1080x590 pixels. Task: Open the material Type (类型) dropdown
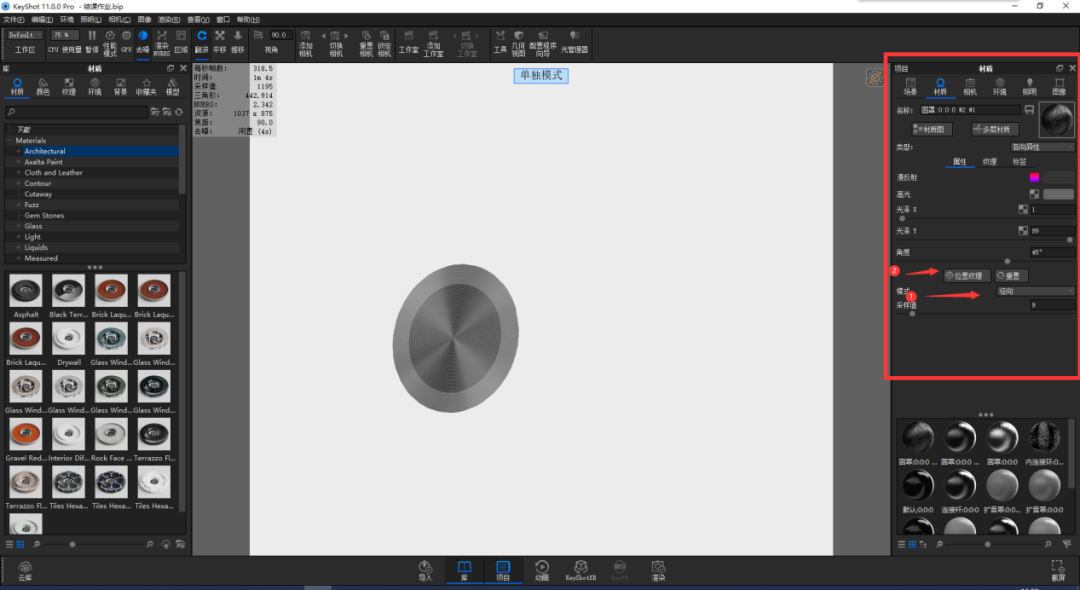coord(1041,147)
